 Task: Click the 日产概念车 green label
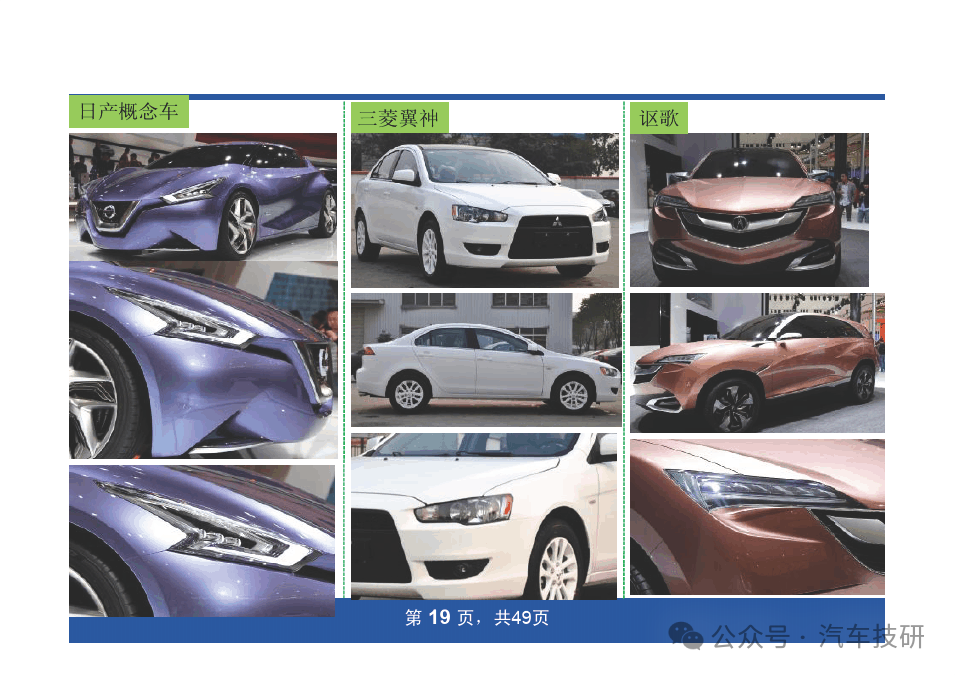[129, 111]
